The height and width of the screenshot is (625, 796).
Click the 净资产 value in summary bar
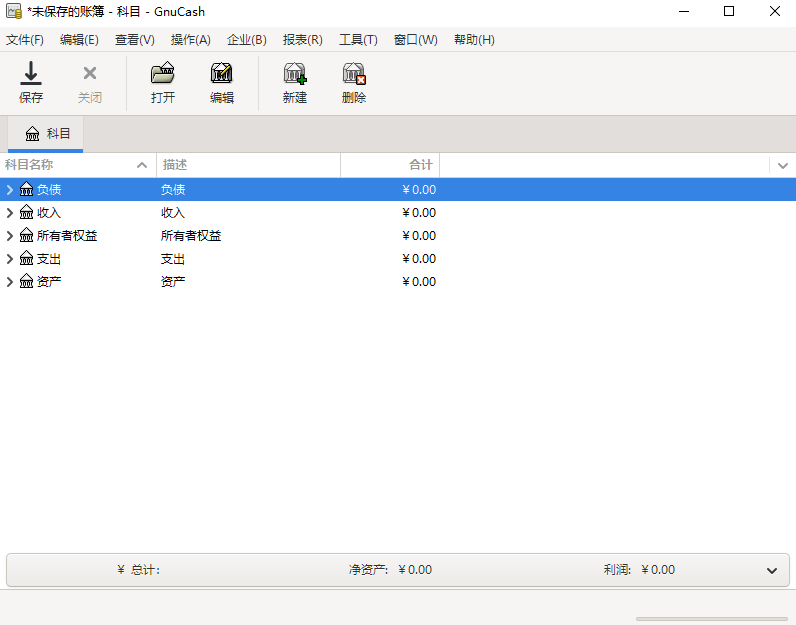tap(415, 570)
